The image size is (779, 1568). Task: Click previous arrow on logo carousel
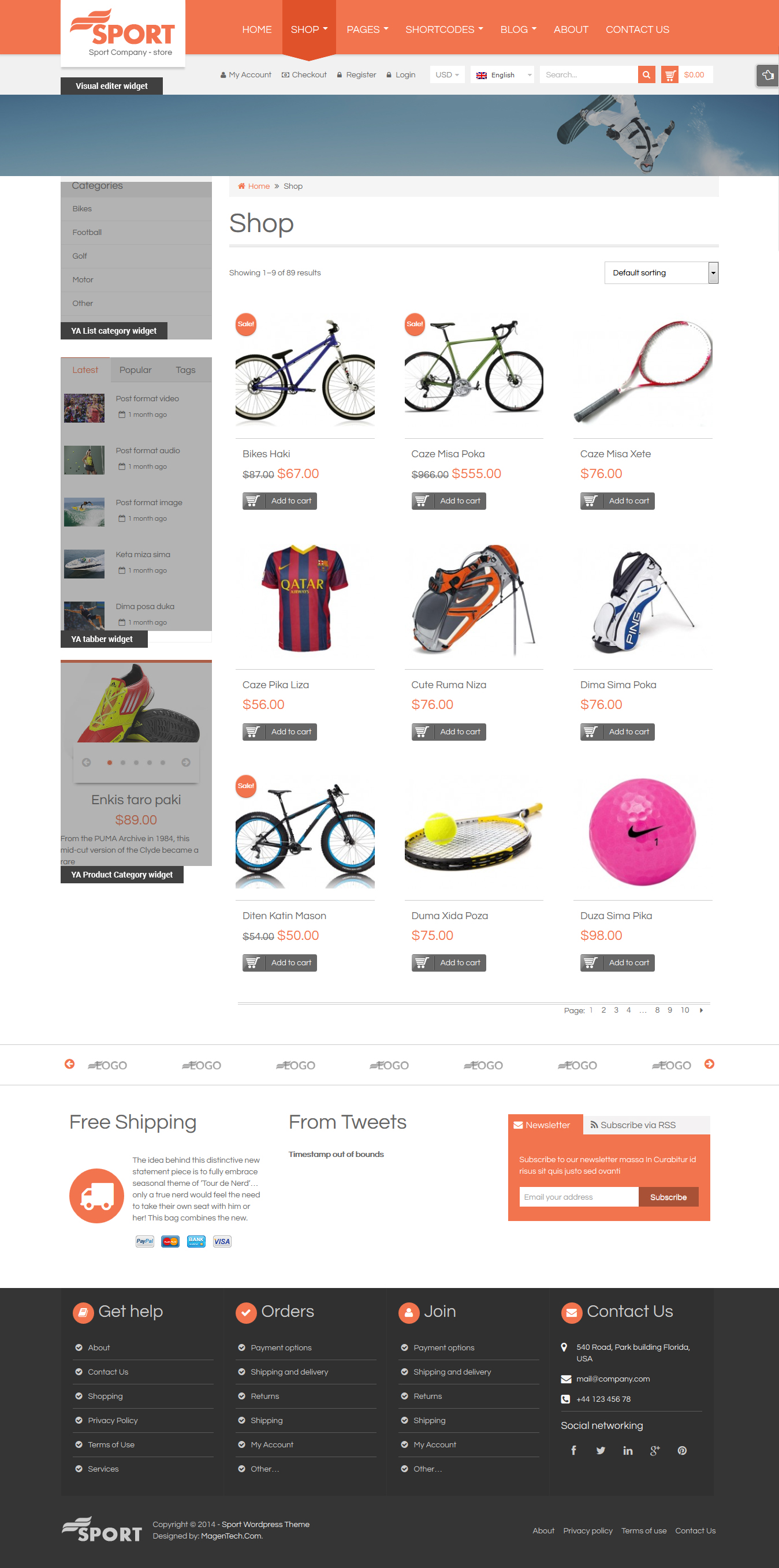click(x=69, y=1064)
